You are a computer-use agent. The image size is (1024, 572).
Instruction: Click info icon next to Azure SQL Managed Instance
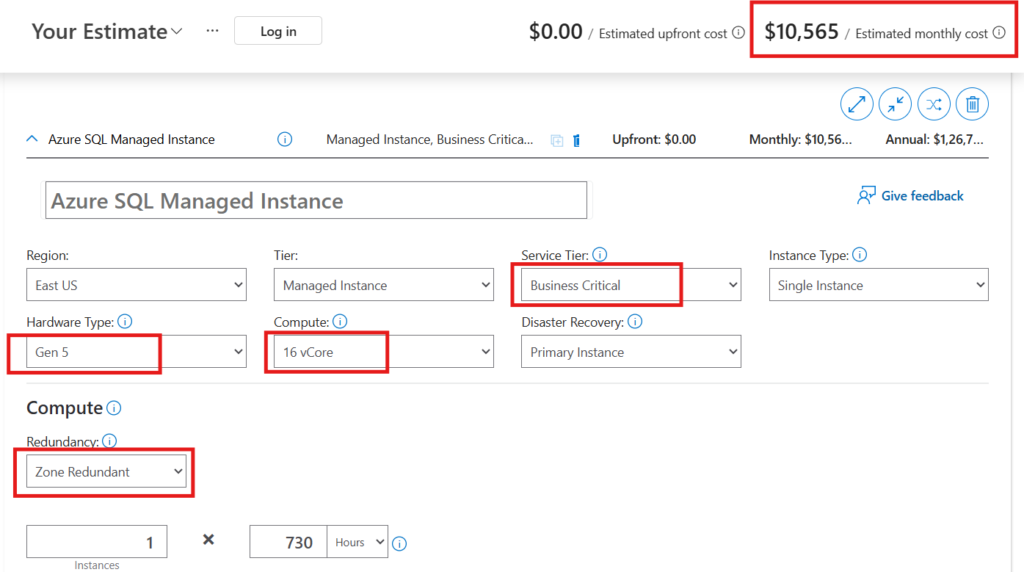click(285, 139)
